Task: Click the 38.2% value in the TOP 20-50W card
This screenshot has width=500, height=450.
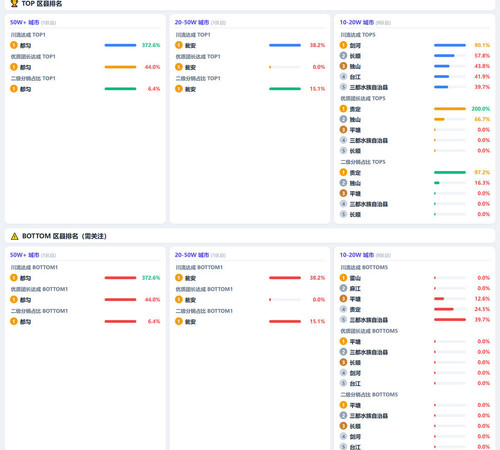Action: pos(317,45)
